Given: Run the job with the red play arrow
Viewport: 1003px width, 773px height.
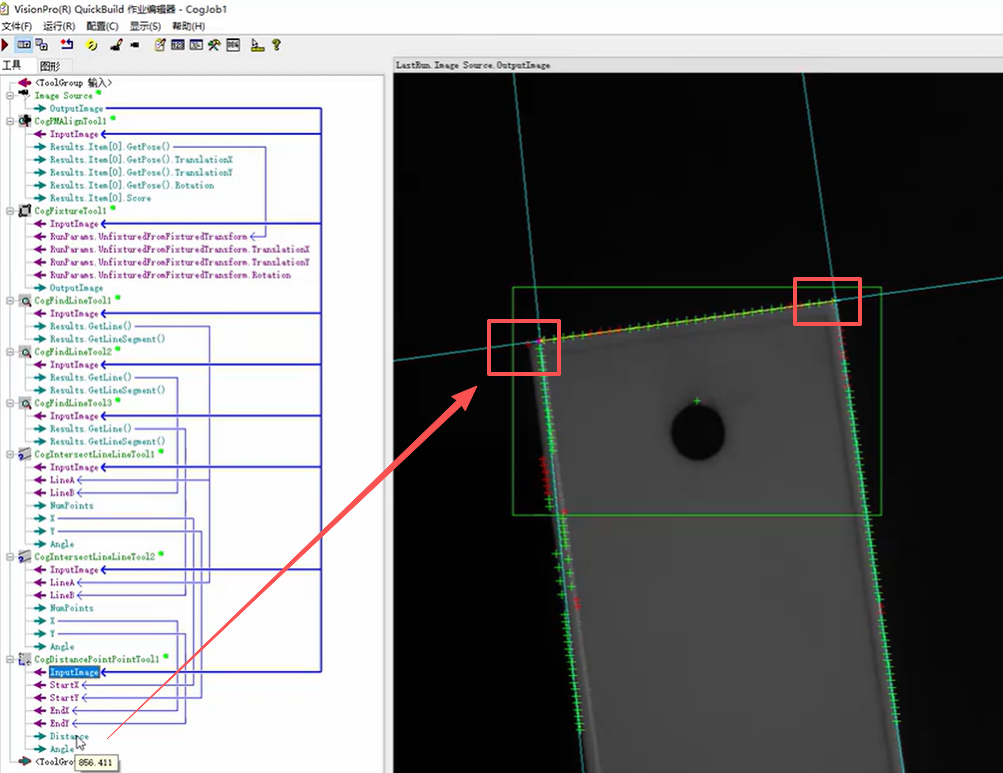Looking at the screenshot, I should (5, 45).
